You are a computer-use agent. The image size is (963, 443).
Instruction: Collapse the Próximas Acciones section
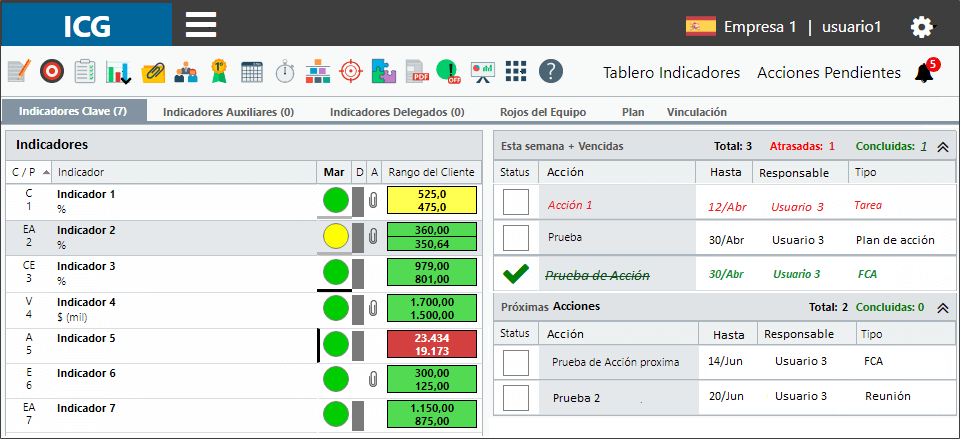(943, 308)
